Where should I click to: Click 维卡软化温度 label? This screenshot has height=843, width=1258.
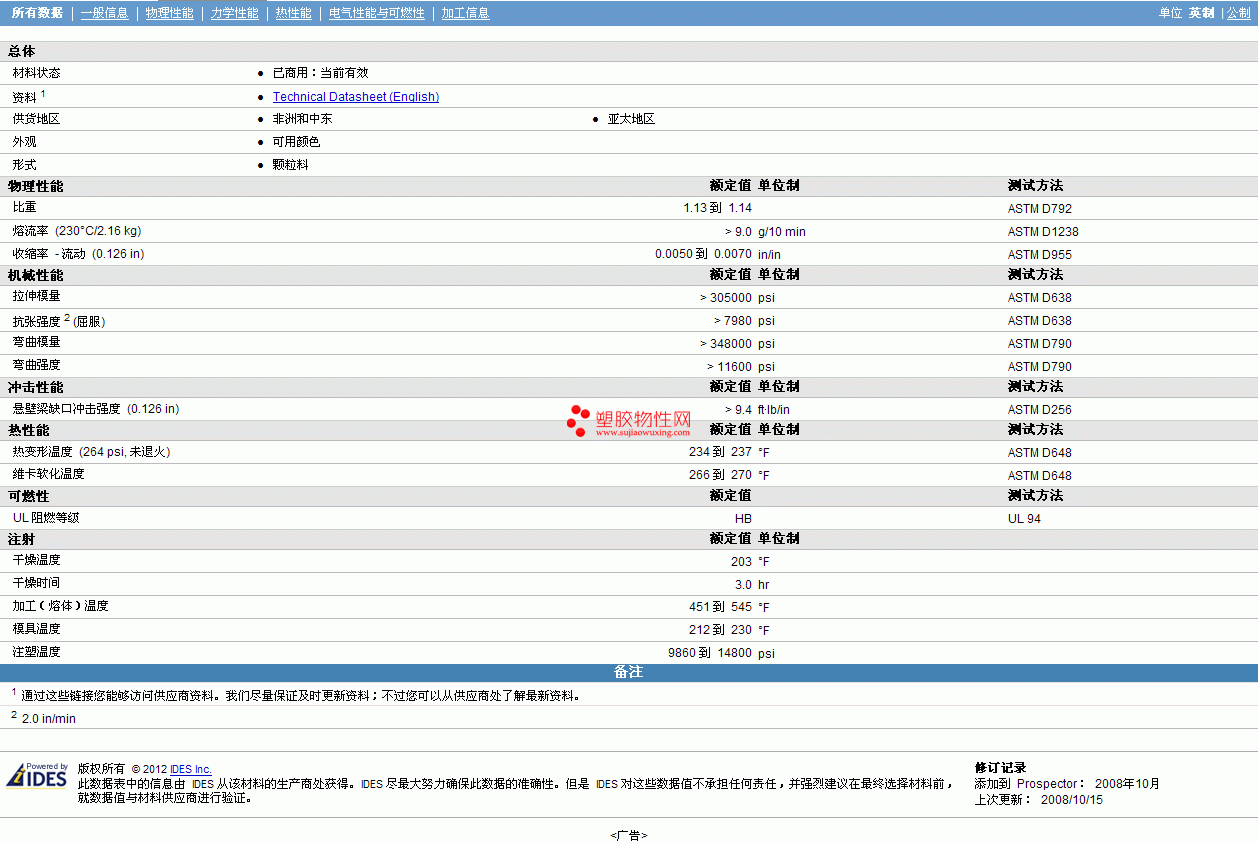pyautogui.click(x=48, y=474)
